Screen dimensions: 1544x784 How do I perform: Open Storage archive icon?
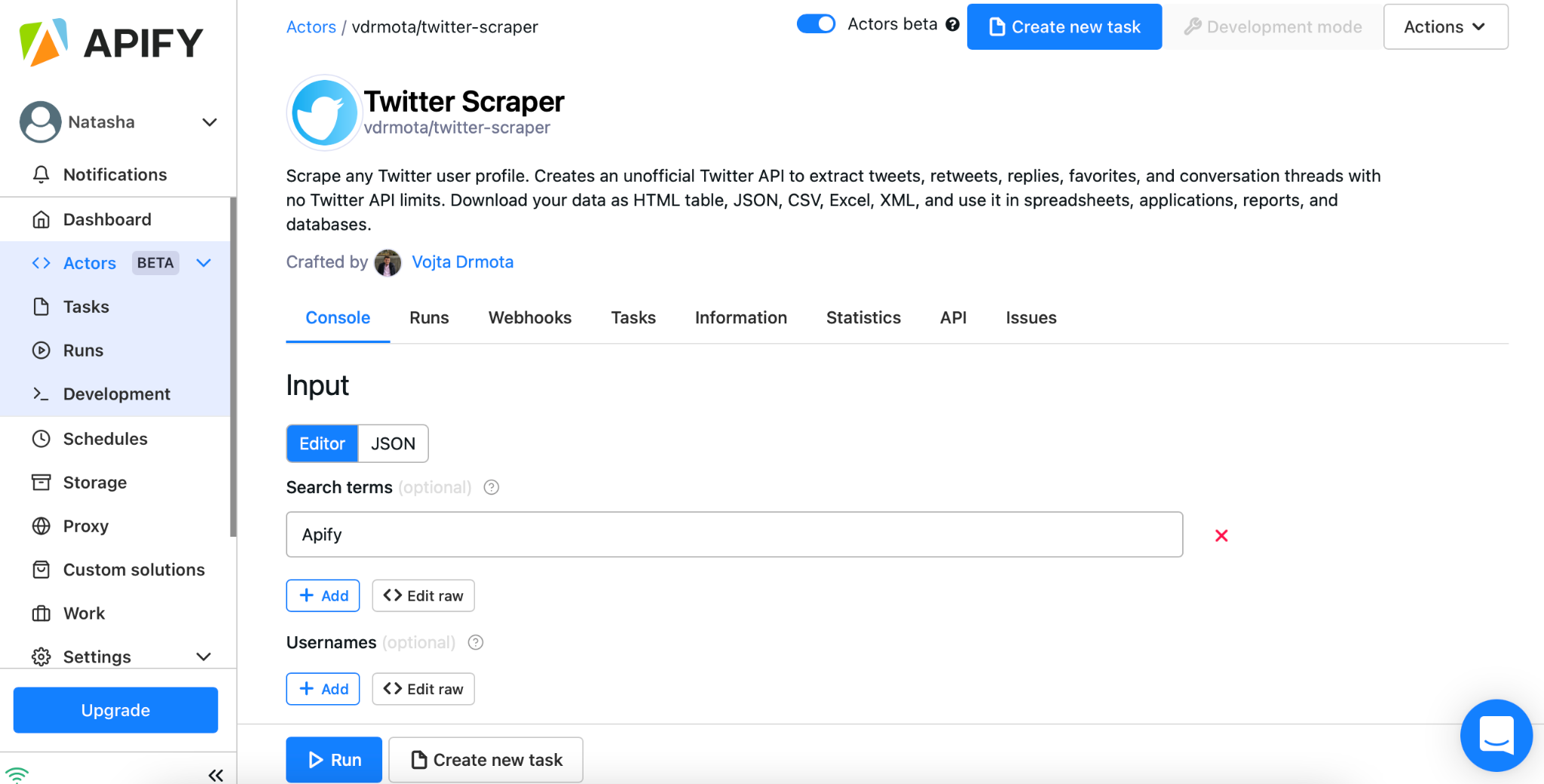tap(41, 482)
